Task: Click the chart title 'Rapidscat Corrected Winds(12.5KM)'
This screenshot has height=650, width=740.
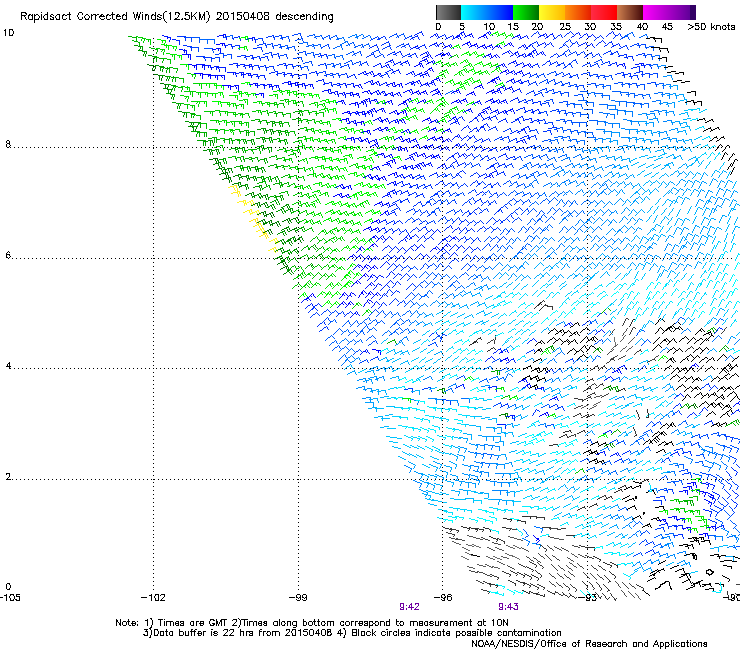Action: 115,17
